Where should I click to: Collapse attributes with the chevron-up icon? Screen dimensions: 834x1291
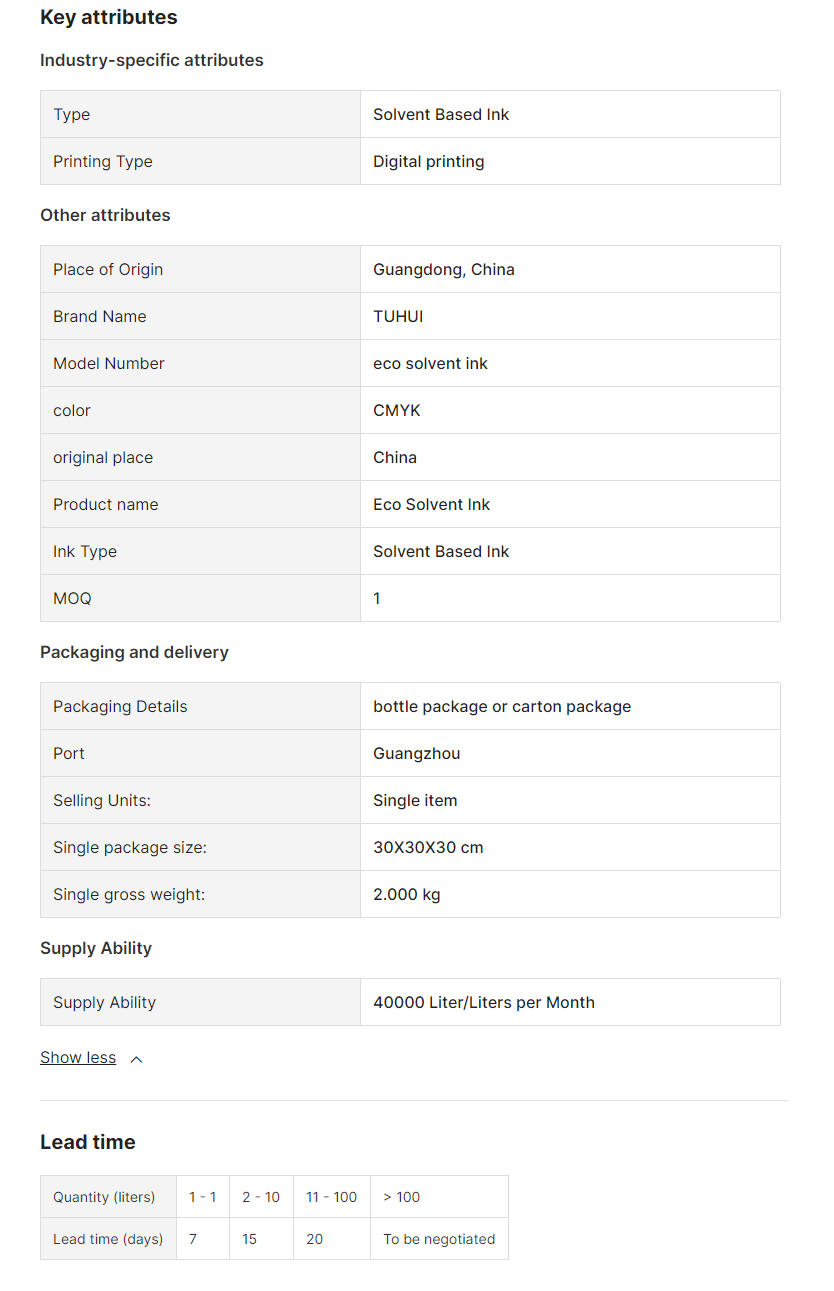pyautogui.click(x=136, y=1059)
